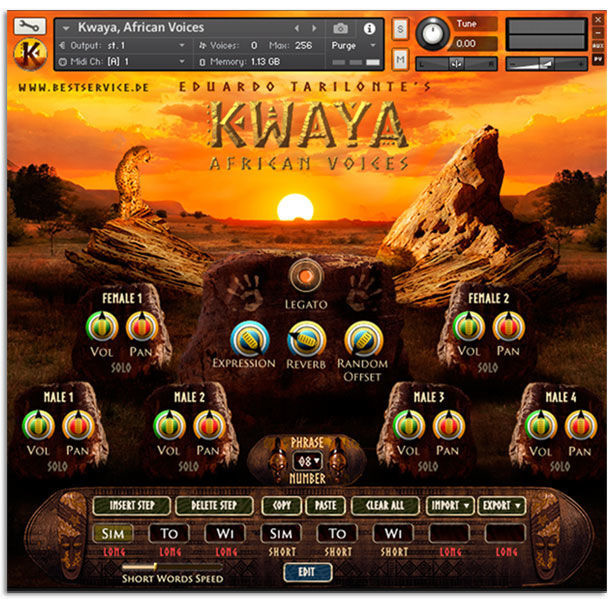Select the second Sim step slot
This screenshot has height=608, width=608.
(x=281, y=534)
